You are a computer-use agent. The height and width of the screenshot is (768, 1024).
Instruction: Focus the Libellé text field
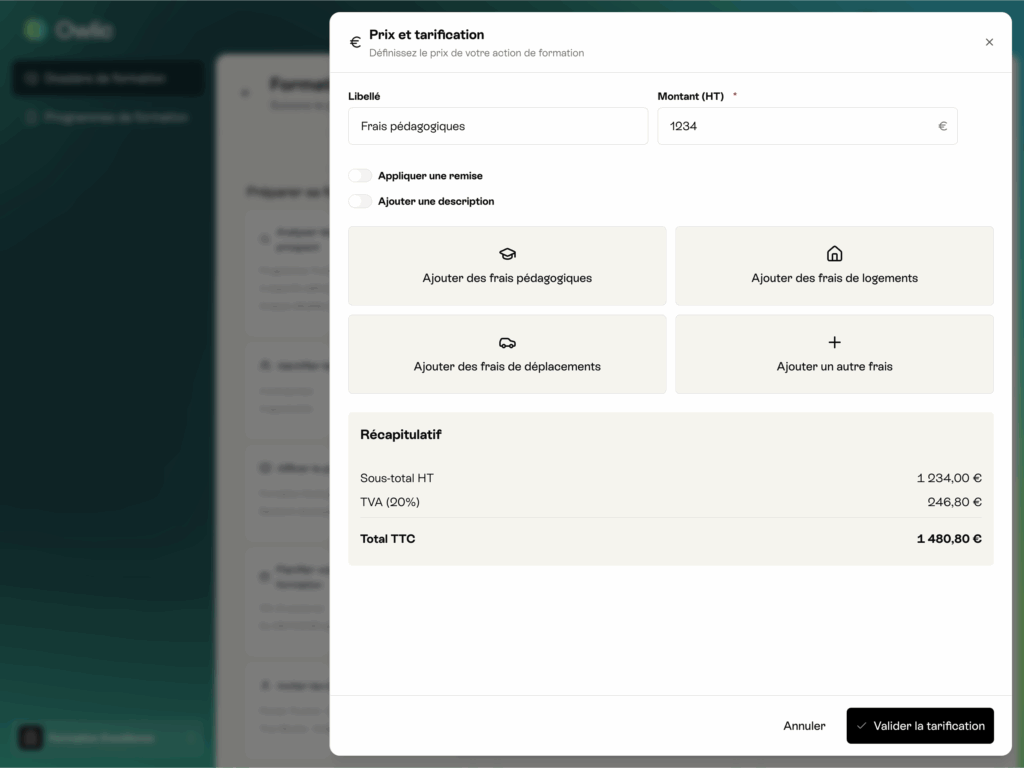click(x=498, y=127)
